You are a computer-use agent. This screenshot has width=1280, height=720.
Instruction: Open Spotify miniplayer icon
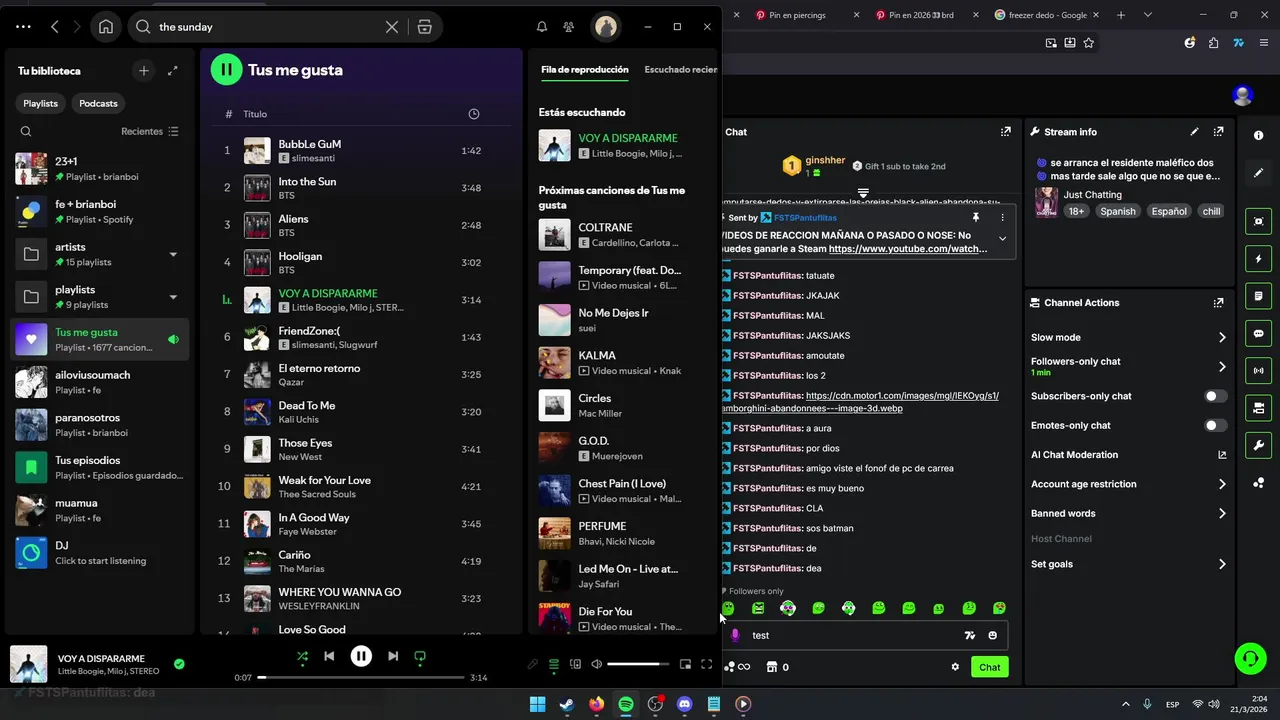pyautogui.click(x=685, y=664)
